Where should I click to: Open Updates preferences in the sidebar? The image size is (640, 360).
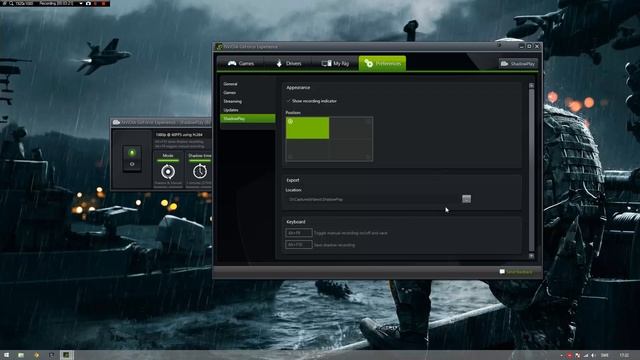[247, 110]
